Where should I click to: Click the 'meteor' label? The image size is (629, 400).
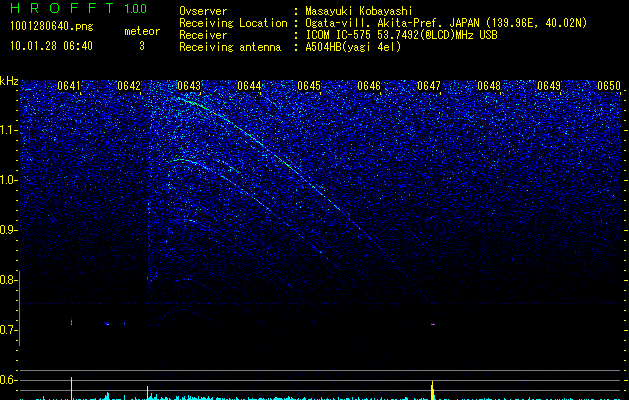click(x=142, y=31)
